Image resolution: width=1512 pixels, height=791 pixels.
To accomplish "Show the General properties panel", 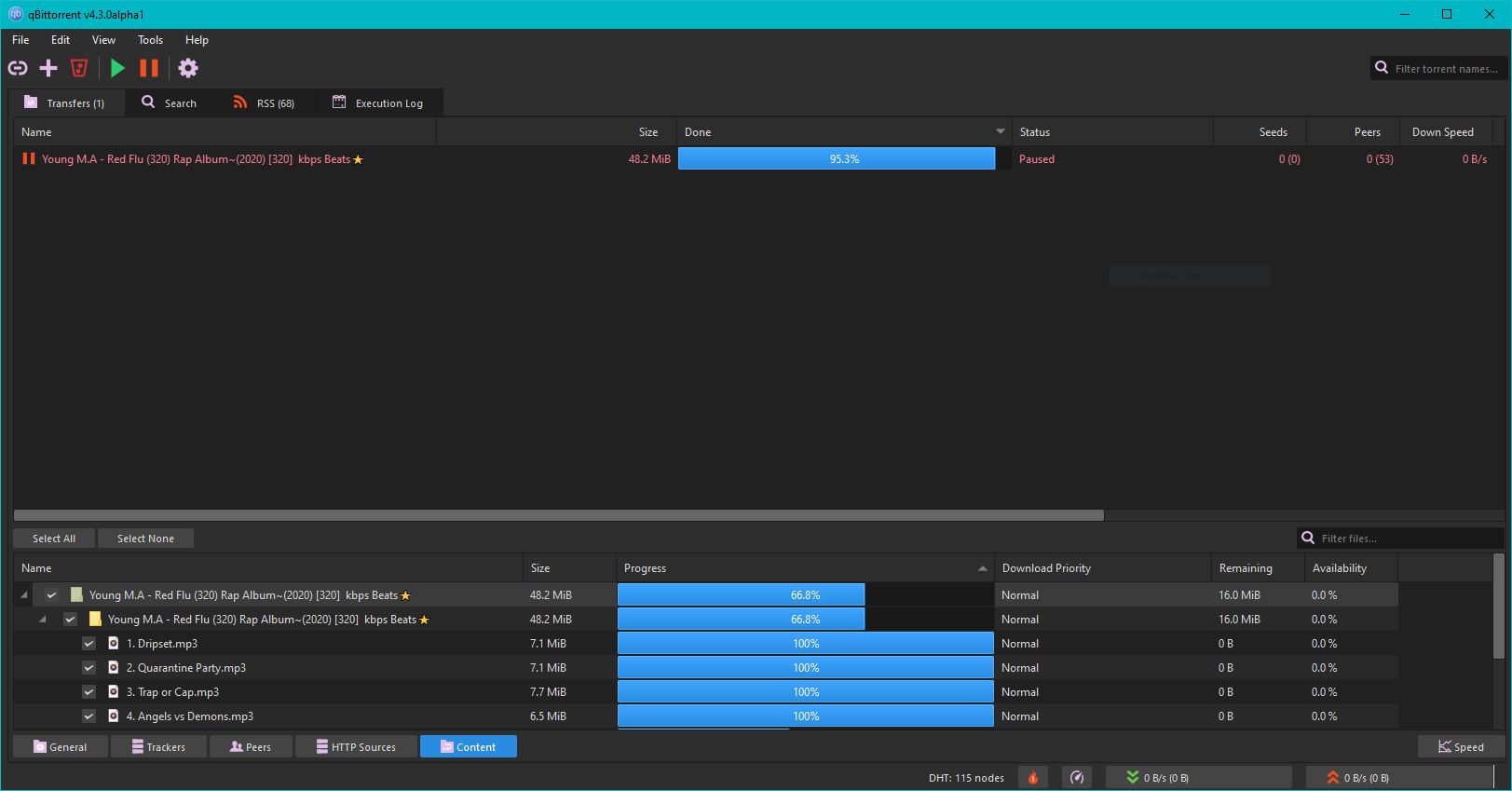I will point(60,746).
